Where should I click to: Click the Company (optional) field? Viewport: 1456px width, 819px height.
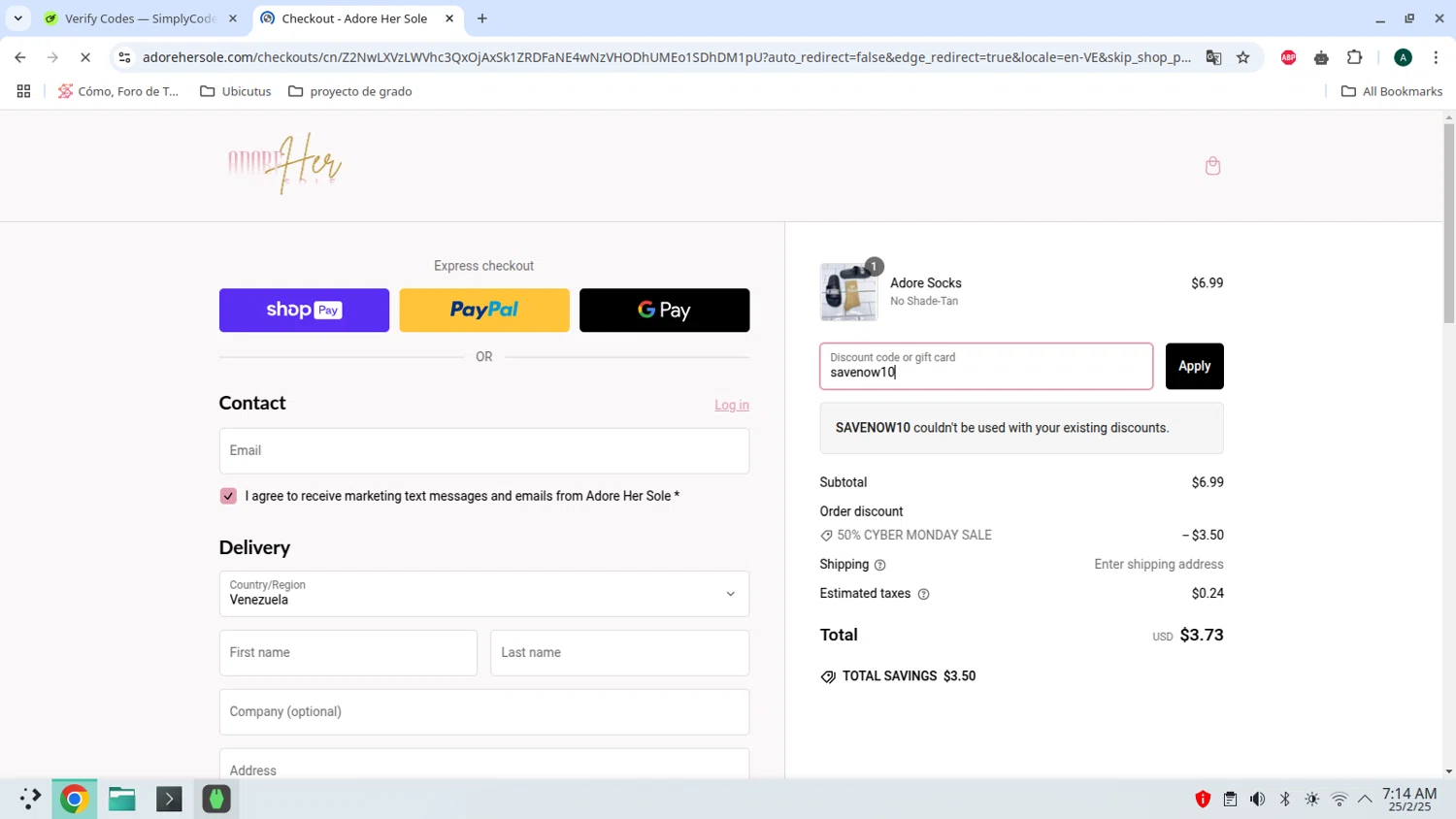click(484, 712)
